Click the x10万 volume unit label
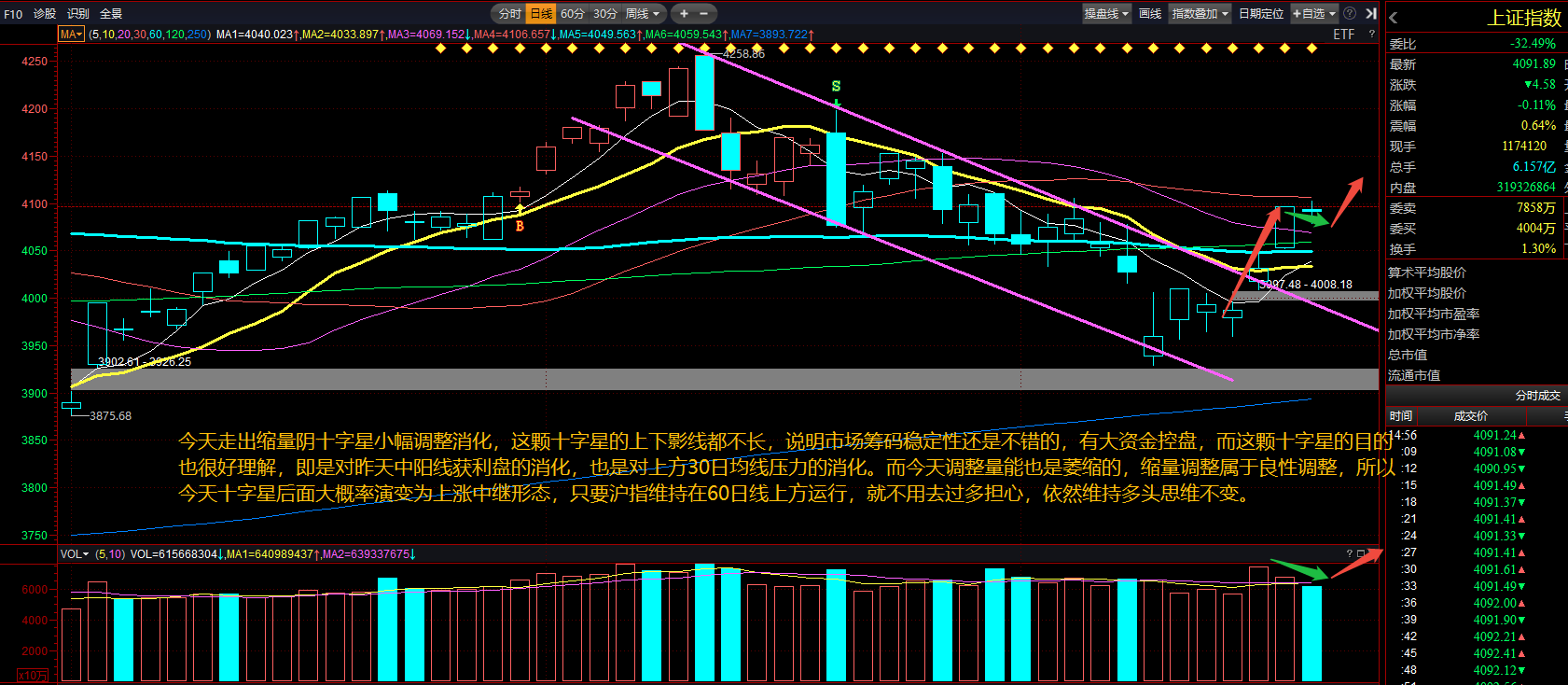Viewport: 1568px width, 685px height. click(33, 675)
